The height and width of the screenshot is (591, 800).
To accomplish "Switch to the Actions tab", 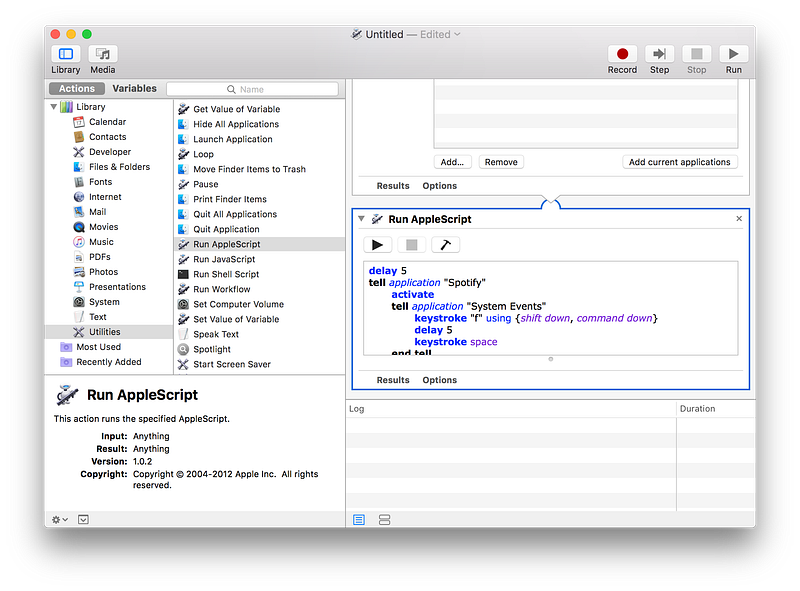I will click(77, 88).
